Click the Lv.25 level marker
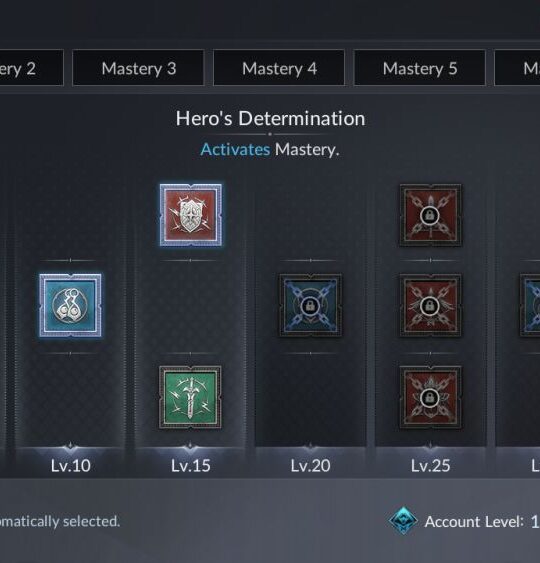 point(430,466)
